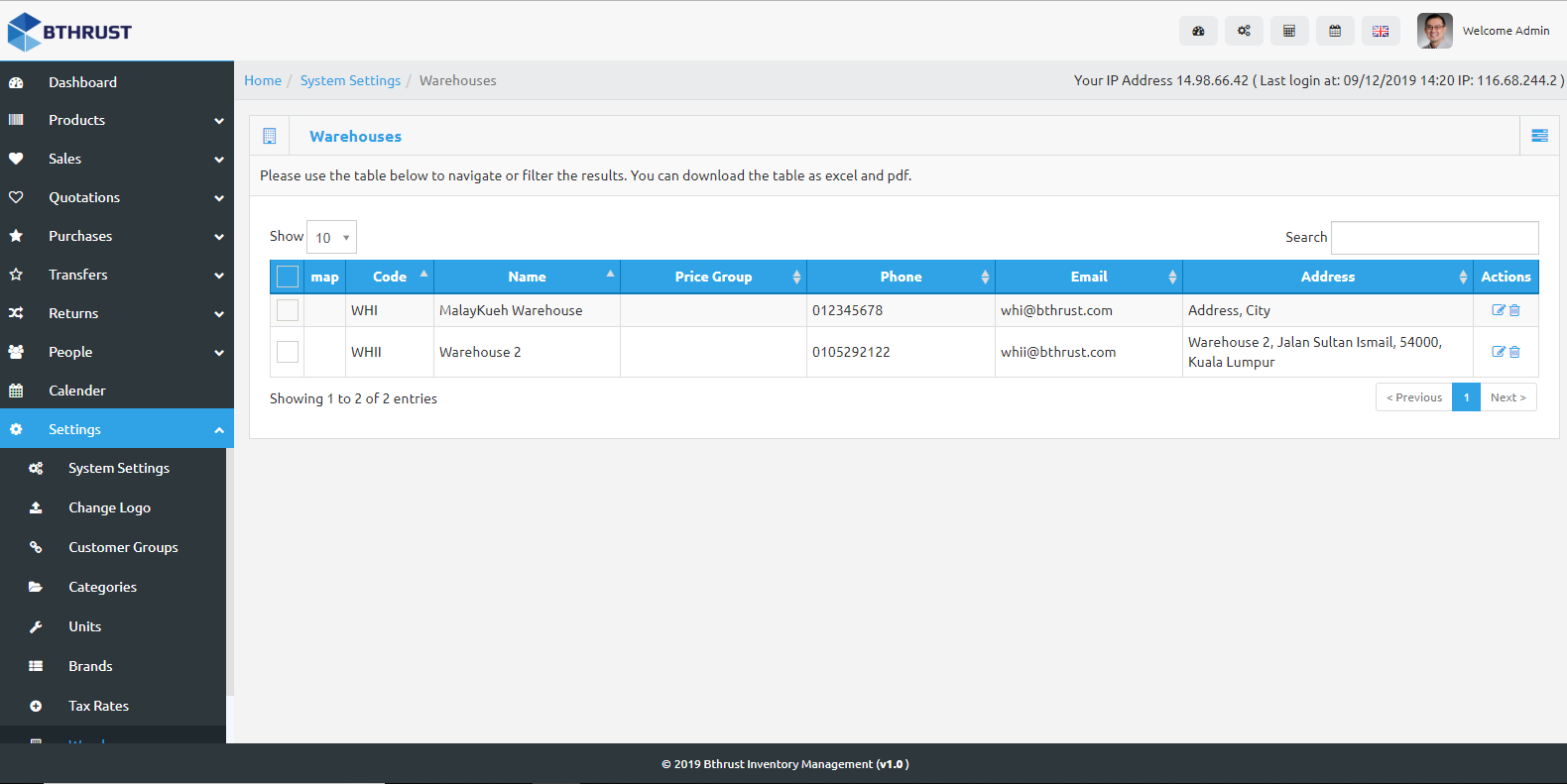The width and height of the screenshot is (1567, 784).
Task: Click Quotations heart-outline icon in the sidebar
Action: 16,197
